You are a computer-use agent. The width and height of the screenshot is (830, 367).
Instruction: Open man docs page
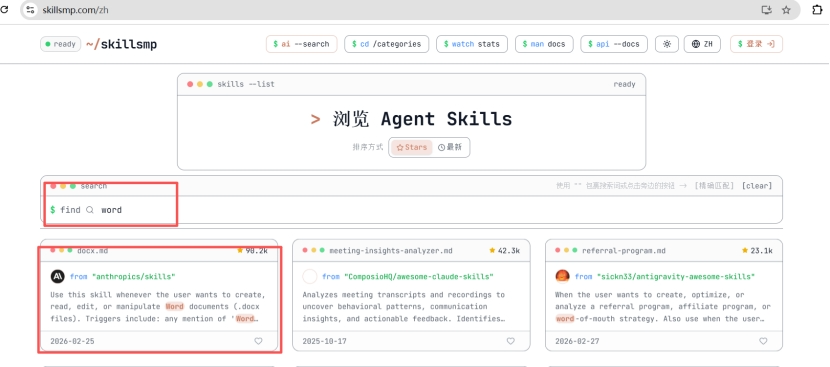click(544, 44)
